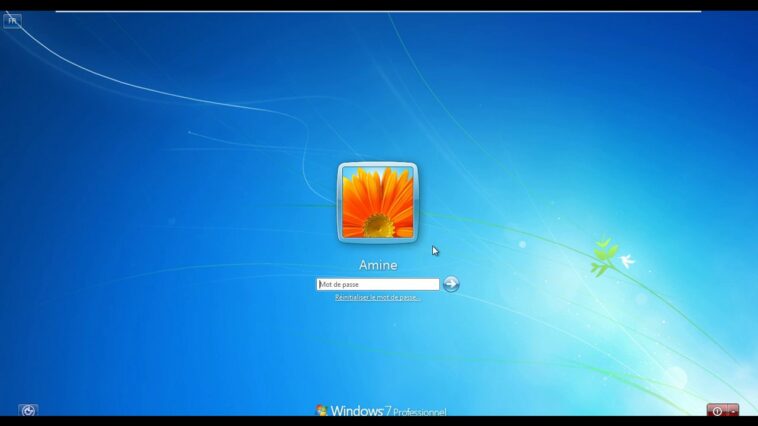The height and width of the screenshot is (426, 758).
Task: Click the center of the orange flower
Action: [x=379, y=225]
